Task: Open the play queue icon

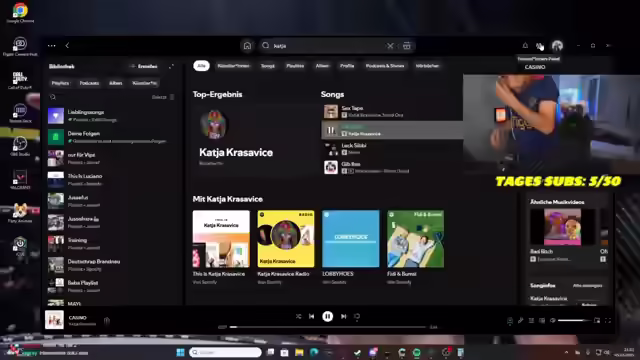Action: click(531, 321)
